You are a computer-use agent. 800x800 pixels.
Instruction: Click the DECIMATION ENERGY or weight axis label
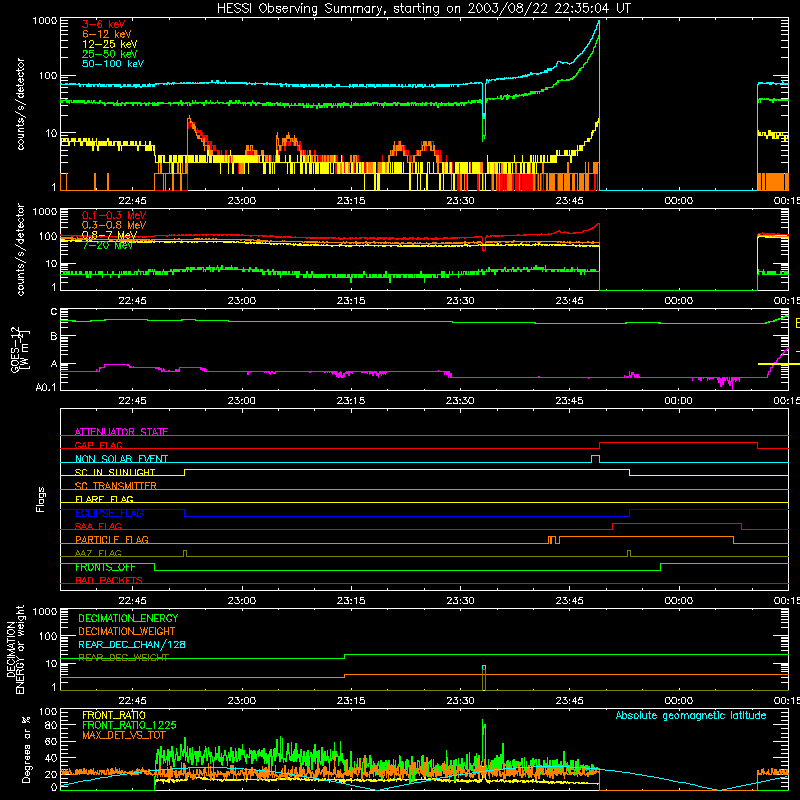point(15,649)
